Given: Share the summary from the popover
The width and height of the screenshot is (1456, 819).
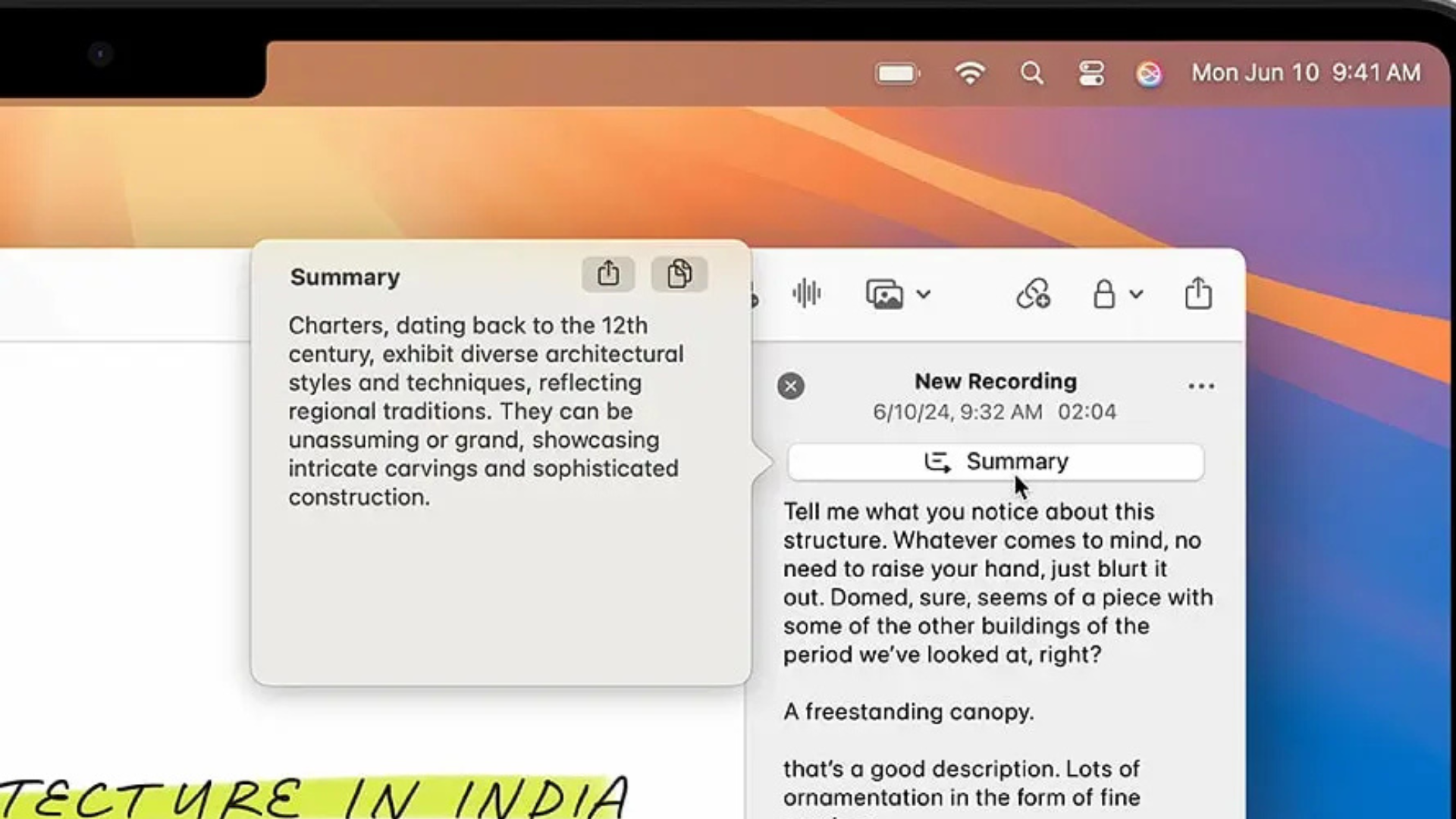Looking at the screenshot, I should tap(607, 274).
